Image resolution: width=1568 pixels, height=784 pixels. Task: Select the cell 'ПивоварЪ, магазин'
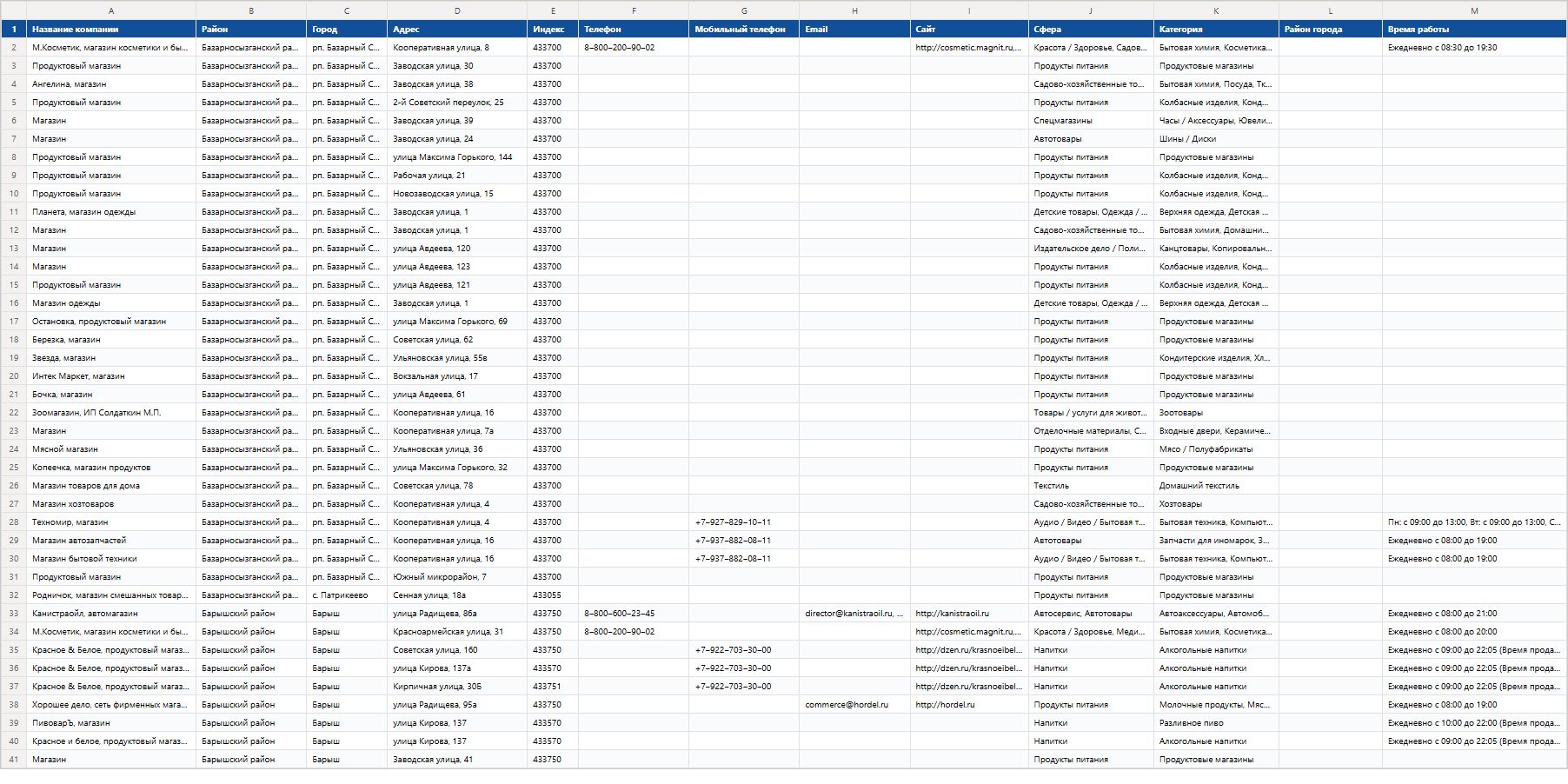click(111, 723)
